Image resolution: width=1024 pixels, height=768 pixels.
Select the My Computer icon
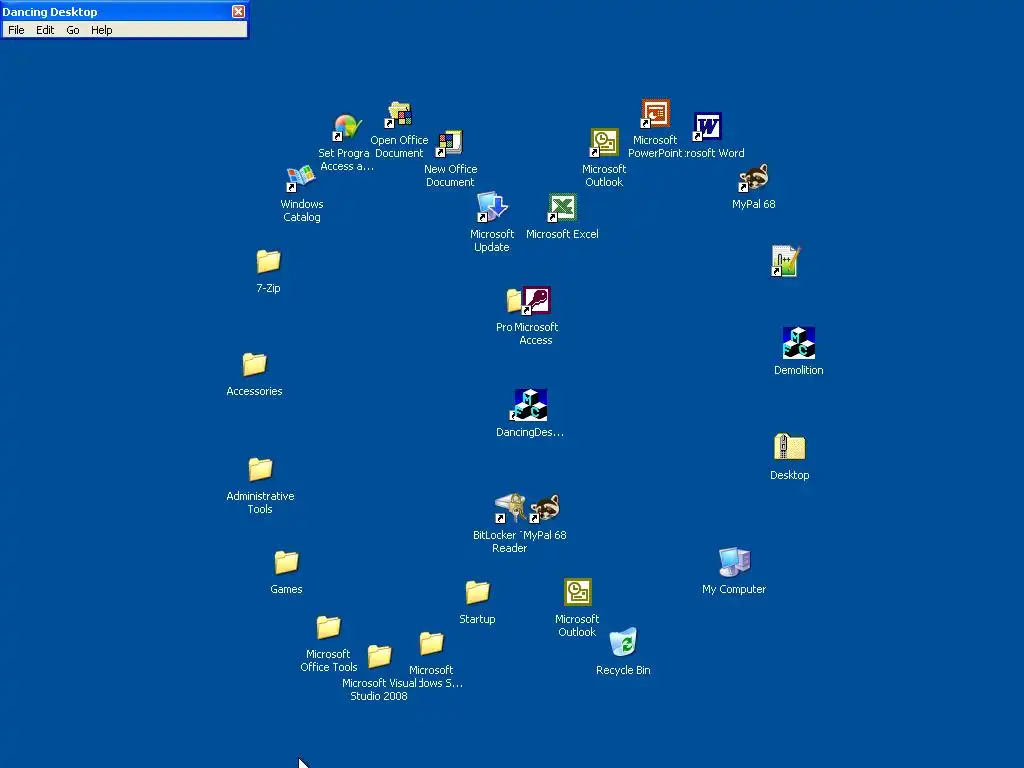click(734, 562)
